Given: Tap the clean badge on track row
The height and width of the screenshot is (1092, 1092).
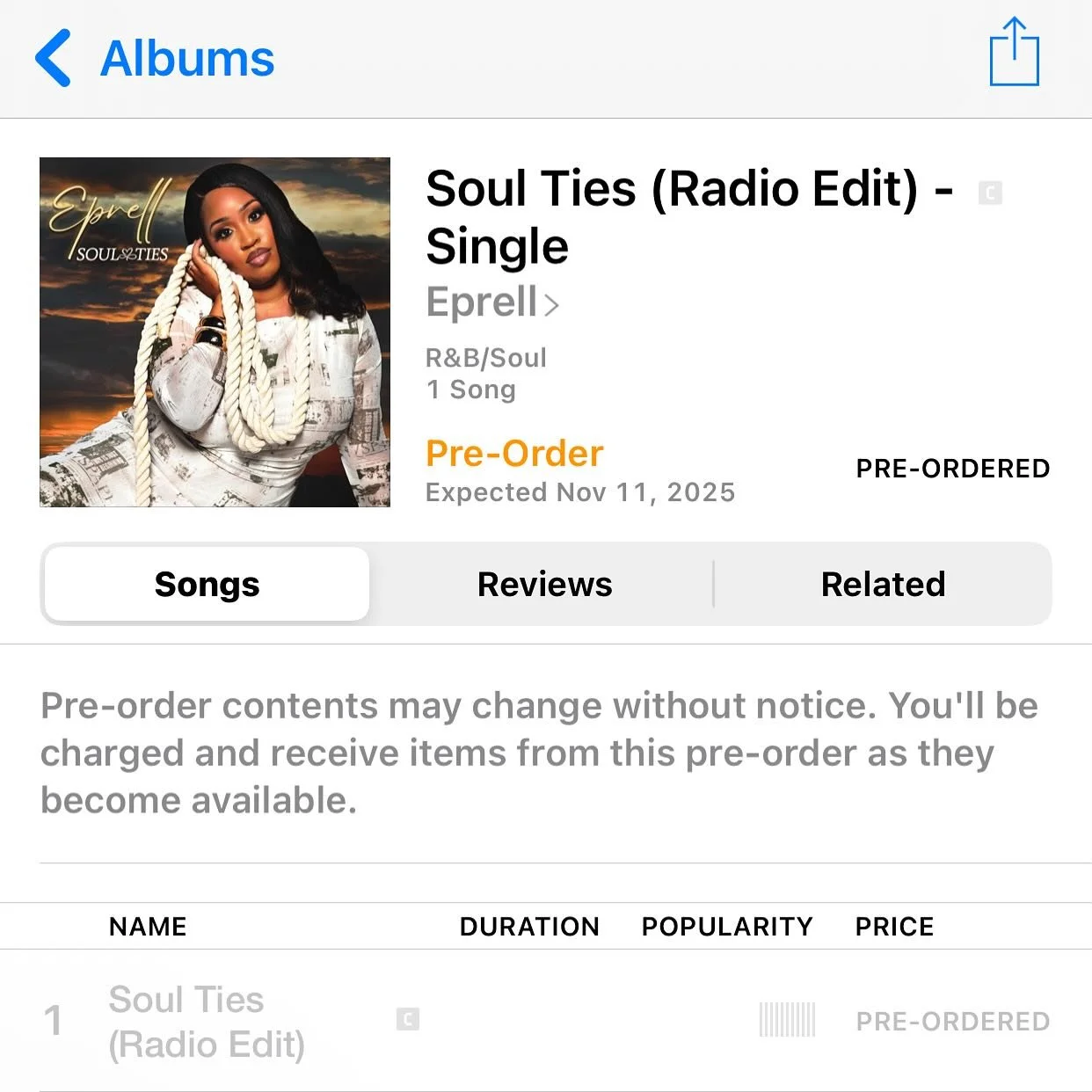Looking at the screenshot, I should click(x=408, y=1019).
